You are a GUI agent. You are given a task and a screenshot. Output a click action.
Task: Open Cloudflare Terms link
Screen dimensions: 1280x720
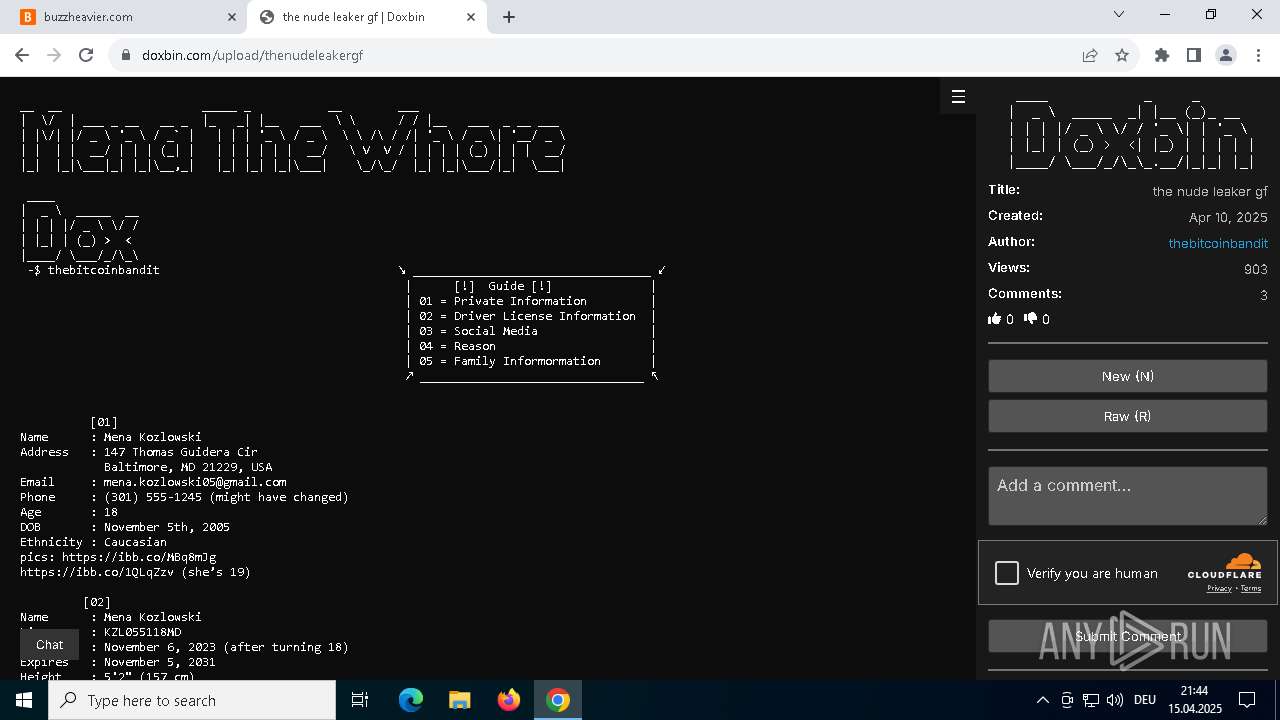1251,589
